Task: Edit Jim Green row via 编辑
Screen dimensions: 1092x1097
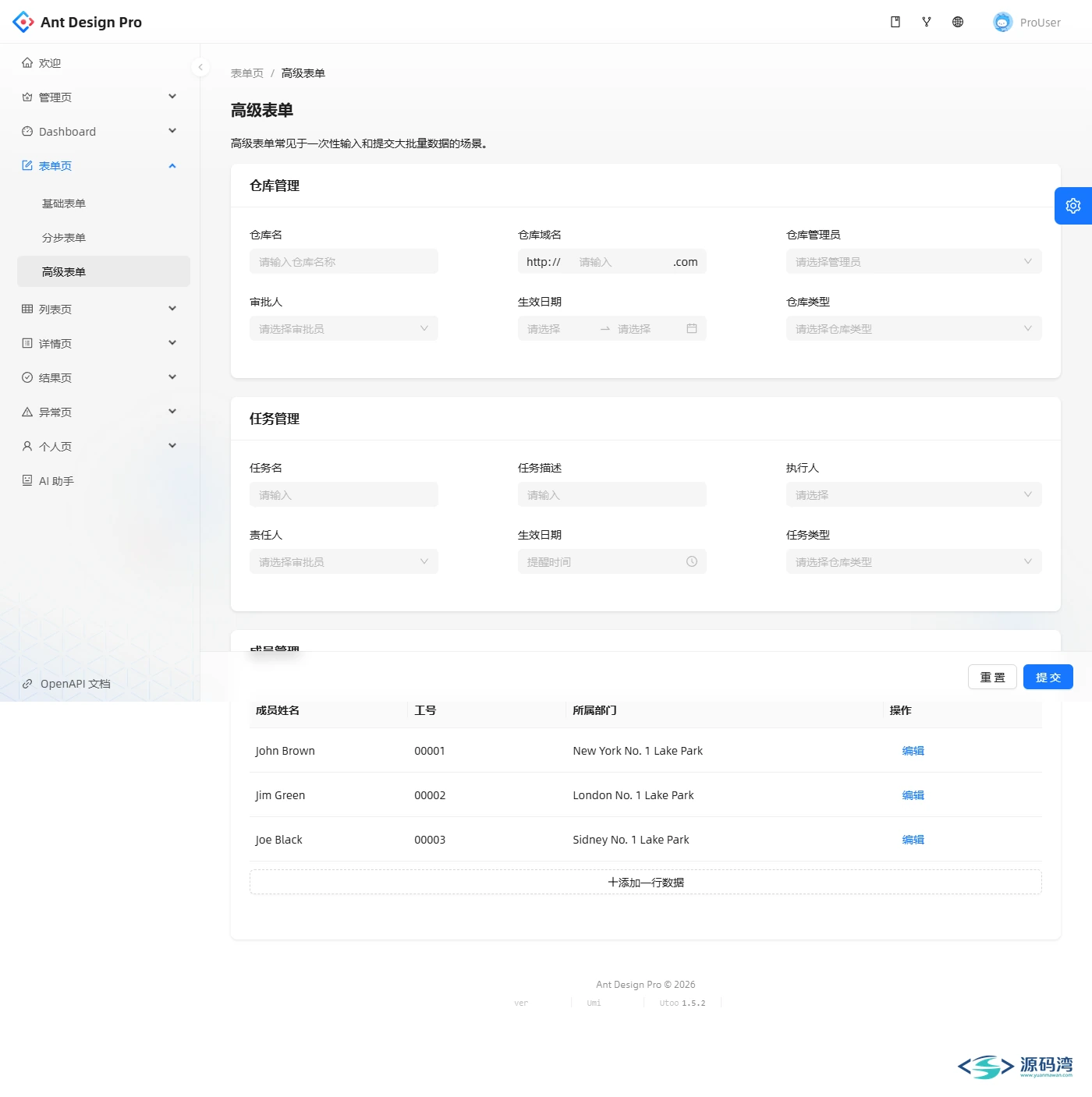Action: tap(913, 794)
